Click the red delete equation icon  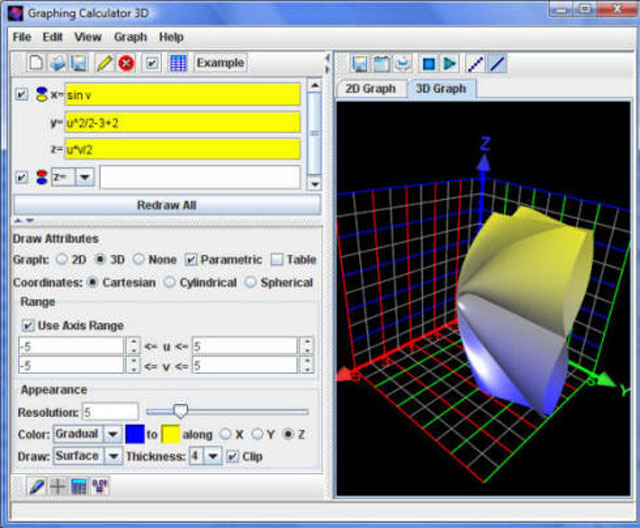(x=126, y=63)
